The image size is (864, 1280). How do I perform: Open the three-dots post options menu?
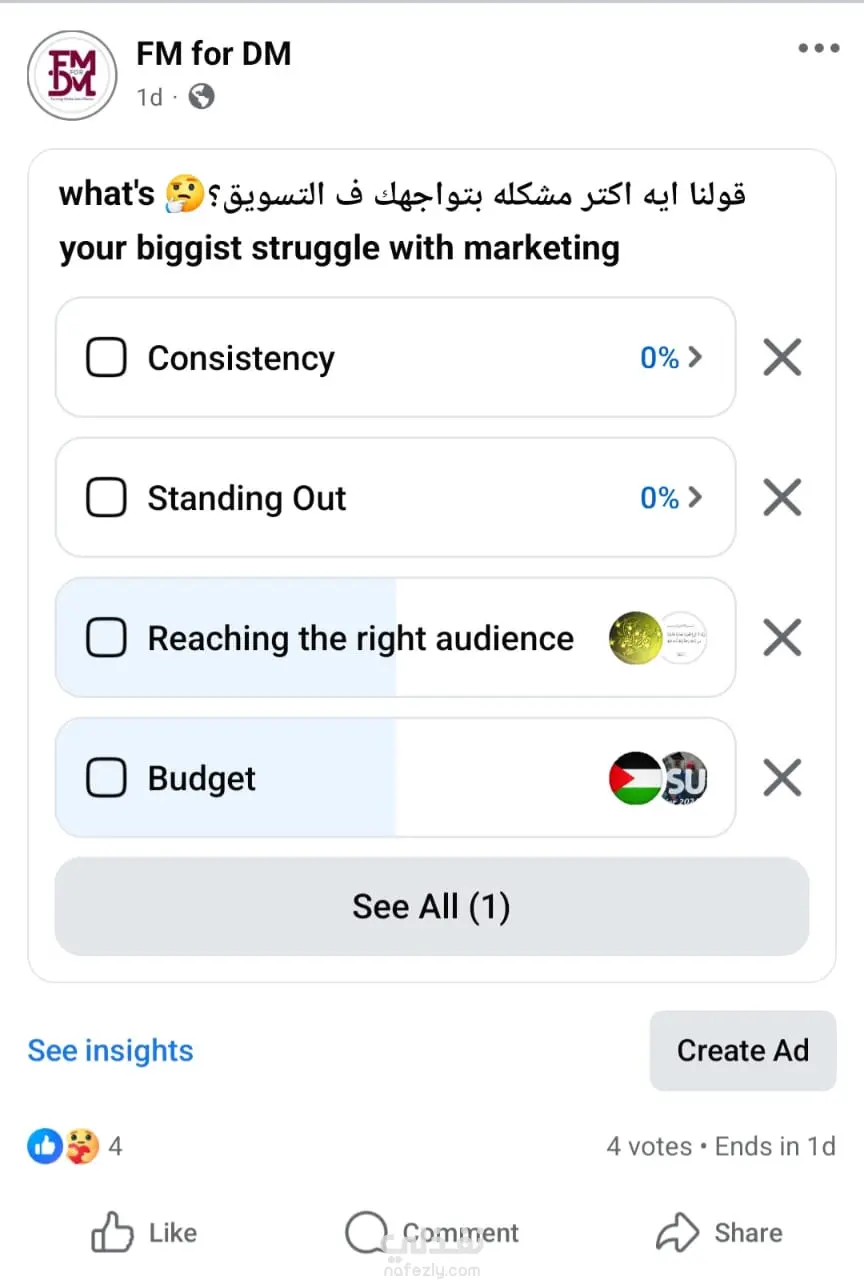(x=819, y=48)
